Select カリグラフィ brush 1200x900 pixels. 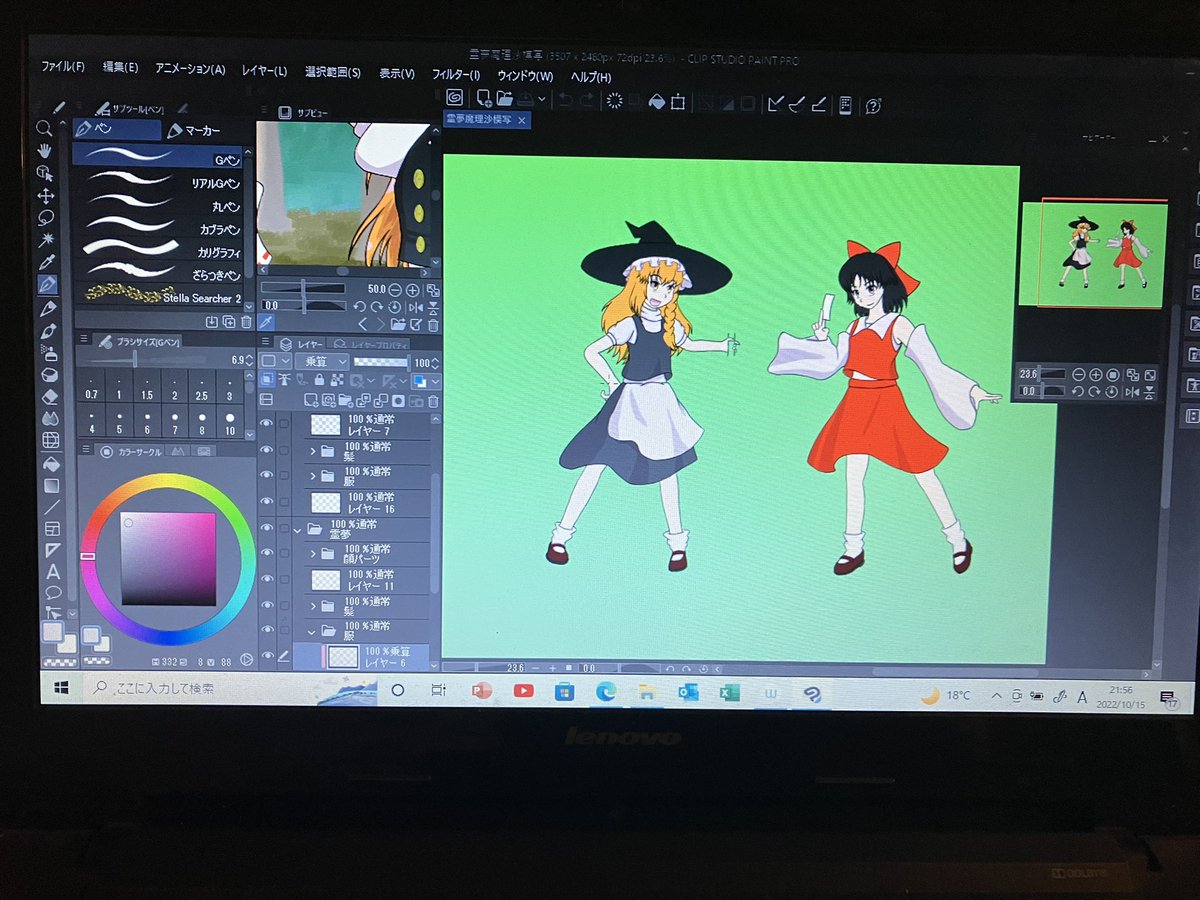[158, 251]
